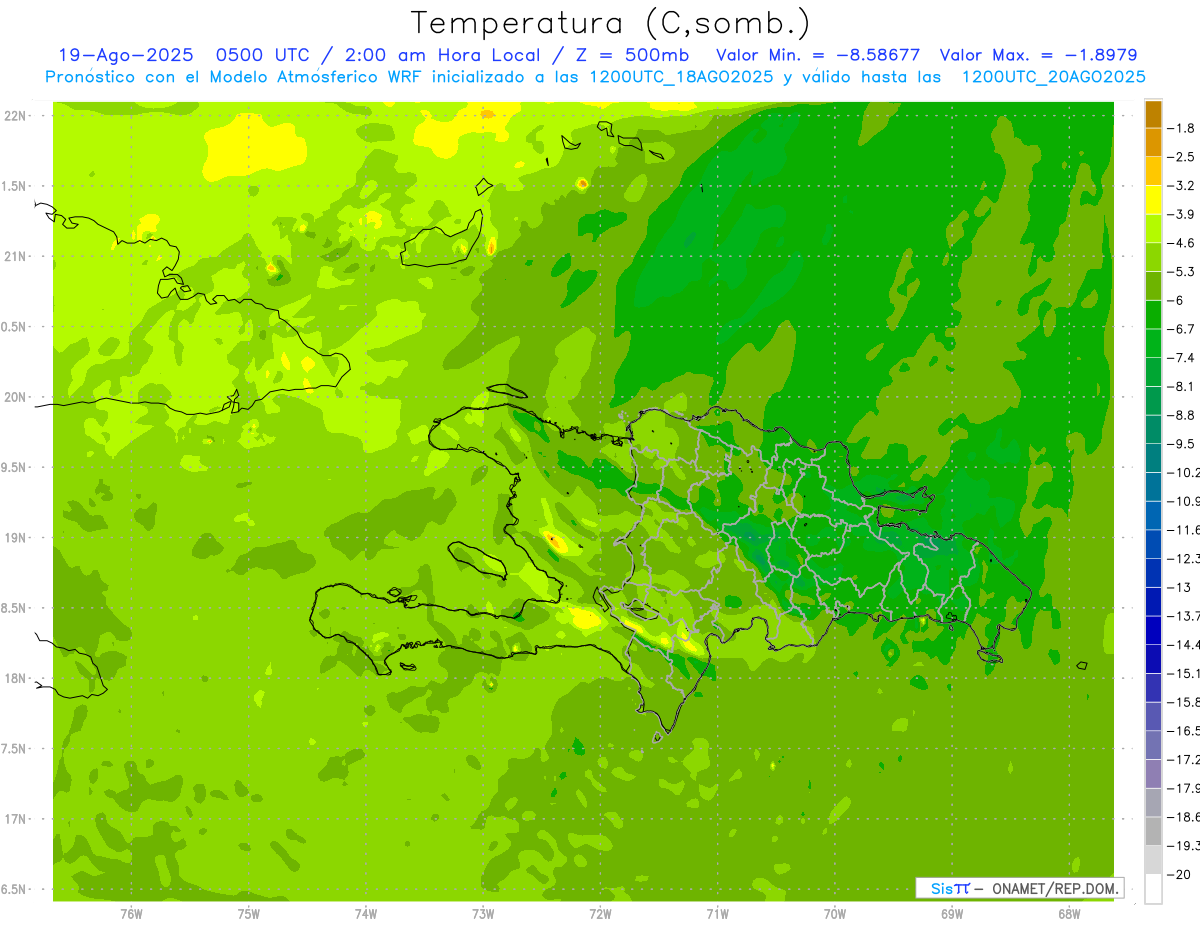Click the '-2.5' colorbar value
Image resolution: width=1200 pixels, height=927 pixels.
tap(1183, 157)
